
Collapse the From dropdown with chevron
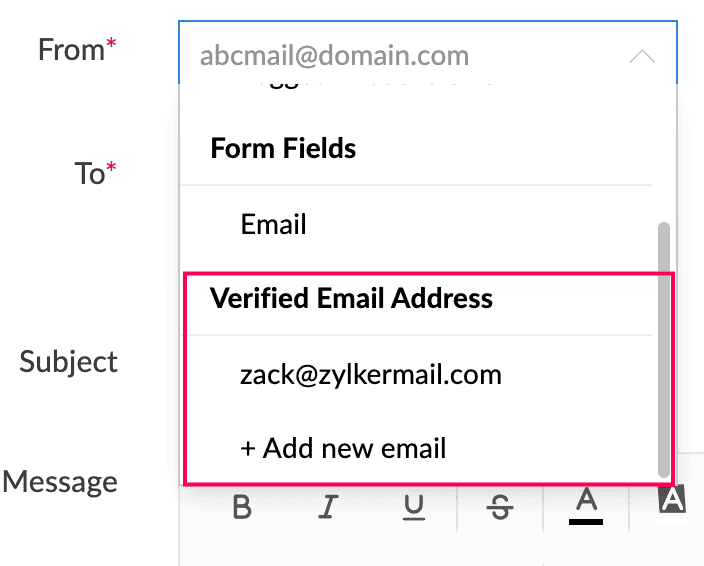642,56
